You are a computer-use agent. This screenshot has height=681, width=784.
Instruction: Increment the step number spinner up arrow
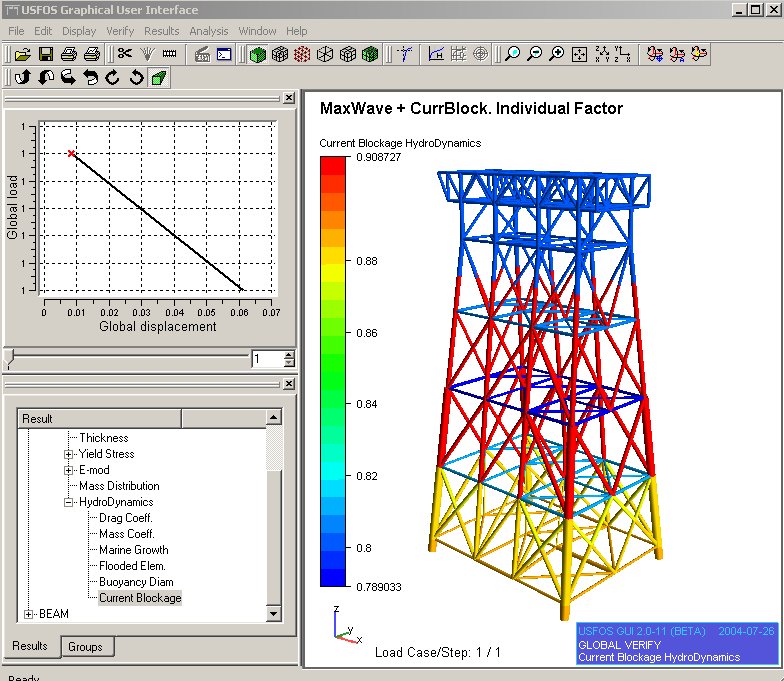(289, 354)
